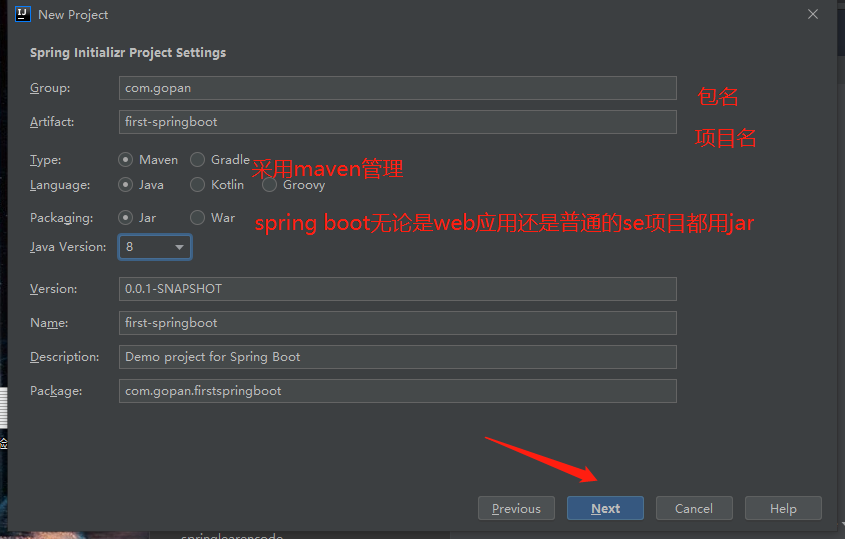Open Help for project settings
Image resolution: width=845 pixels, height=539 pixels.
tap(783, 508)
